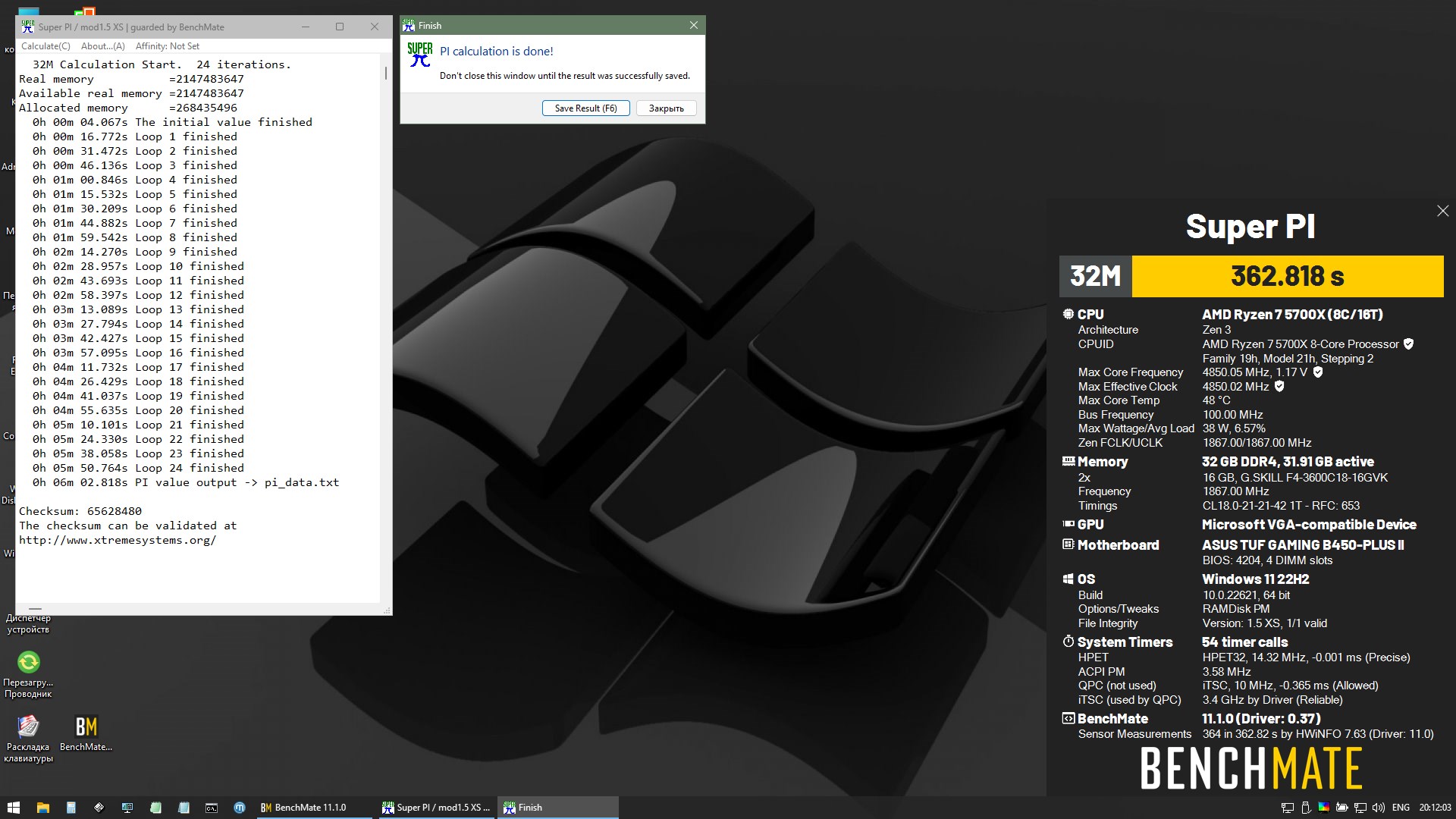Close the BenchMate Super PI result overlay
1456x819 pixels.
pyautogui.click(x=1442, y=211)
